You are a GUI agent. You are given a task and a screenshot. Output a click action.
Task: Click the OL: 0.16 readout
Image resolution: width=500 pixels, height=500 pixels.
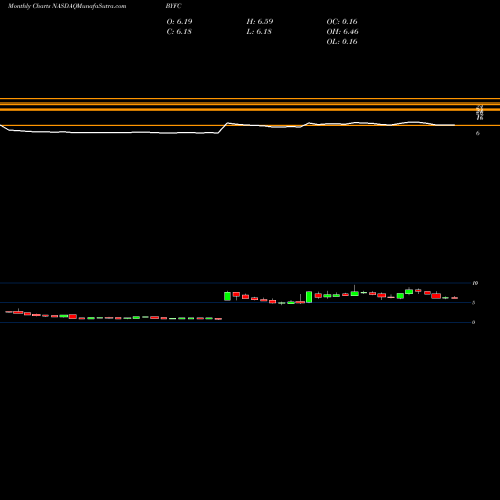click(342, 41)
